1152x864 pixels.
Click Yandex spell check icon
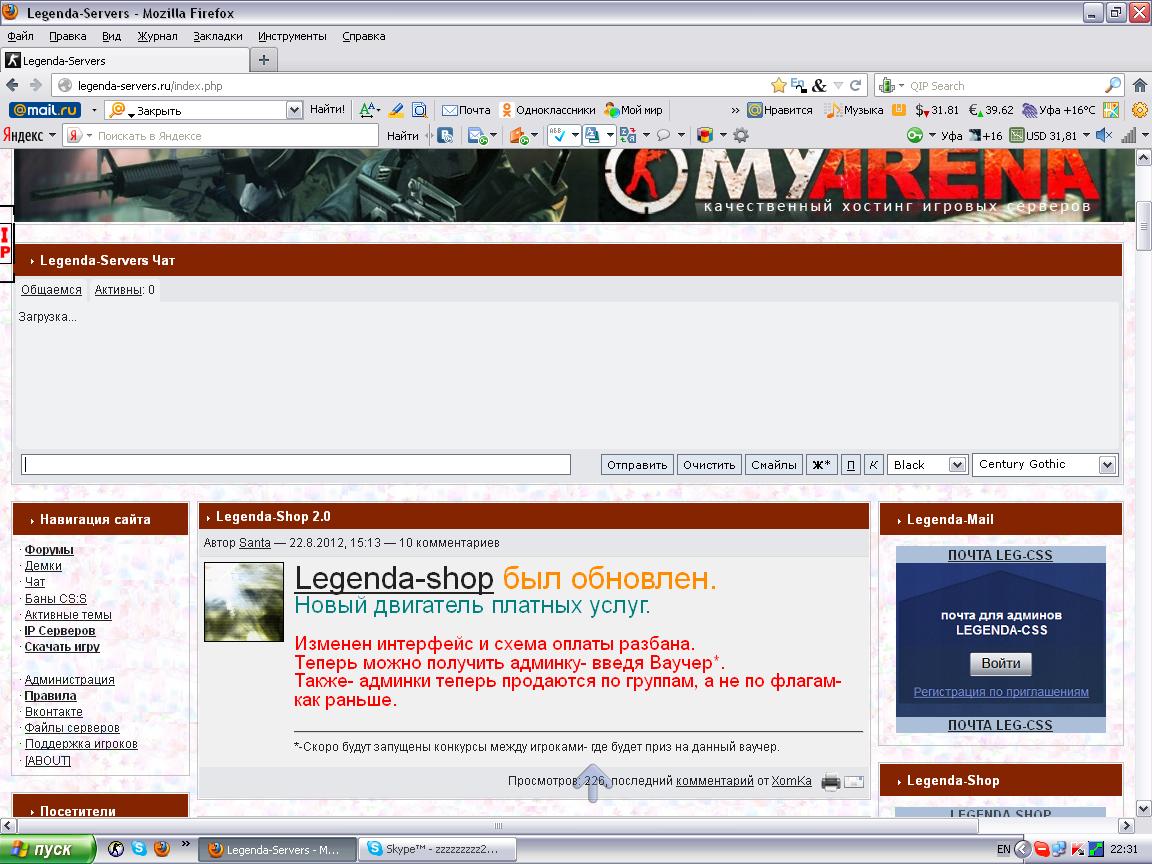point(558,135)
